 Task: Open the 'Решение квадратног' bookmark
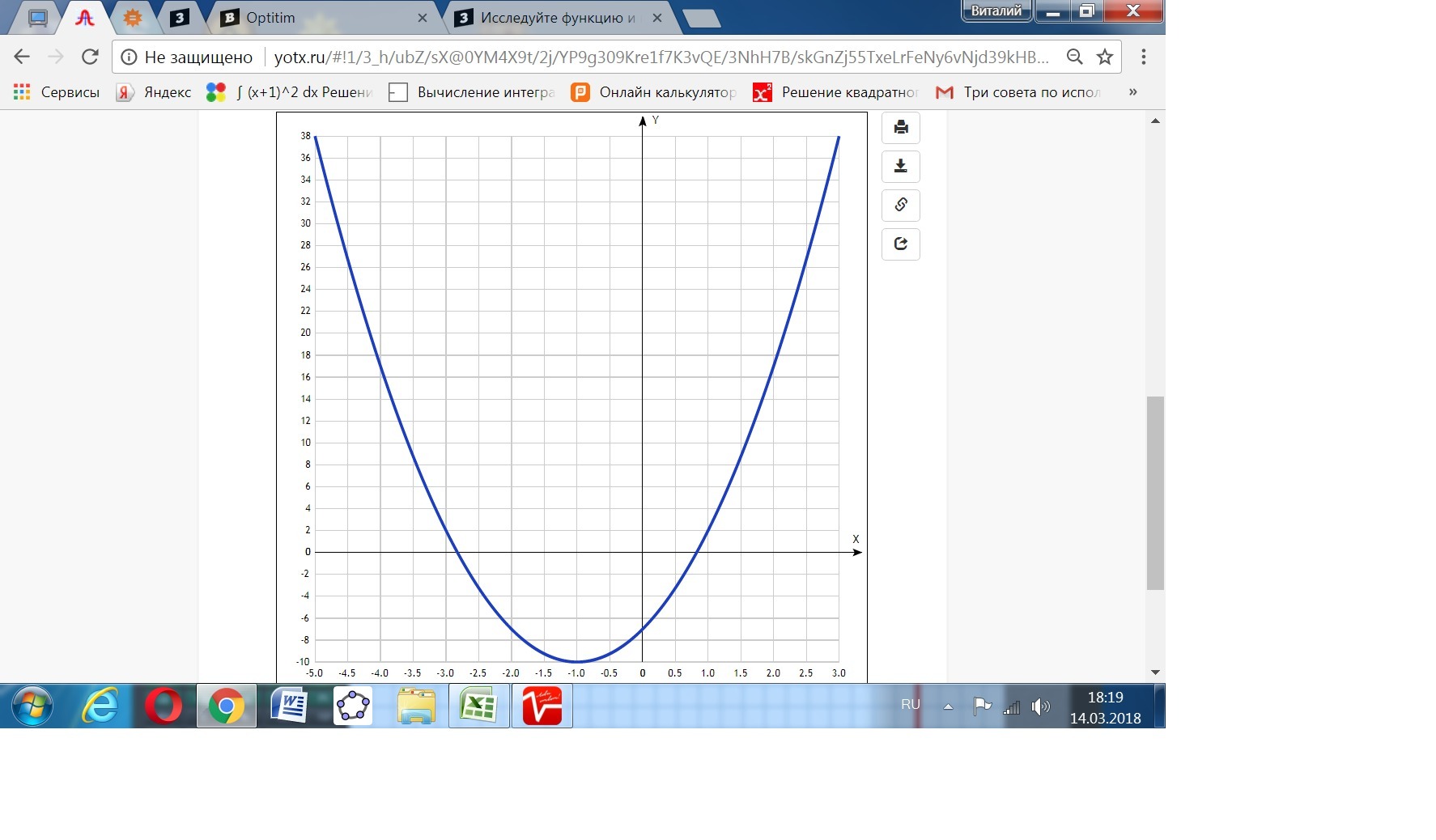[x=836, y=92]
